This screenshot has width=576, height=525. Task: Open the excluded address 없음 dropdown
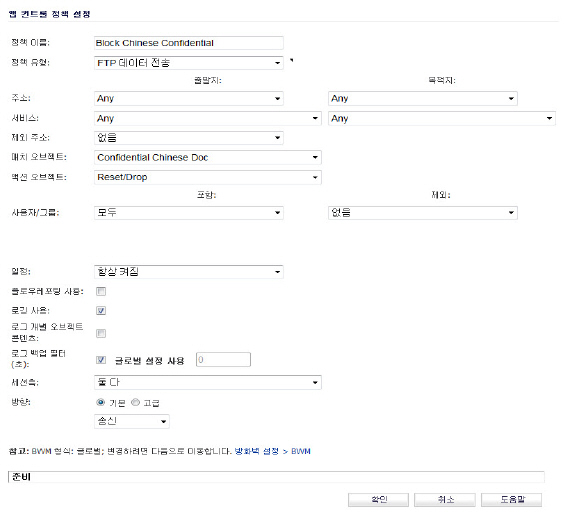[188, 138]
